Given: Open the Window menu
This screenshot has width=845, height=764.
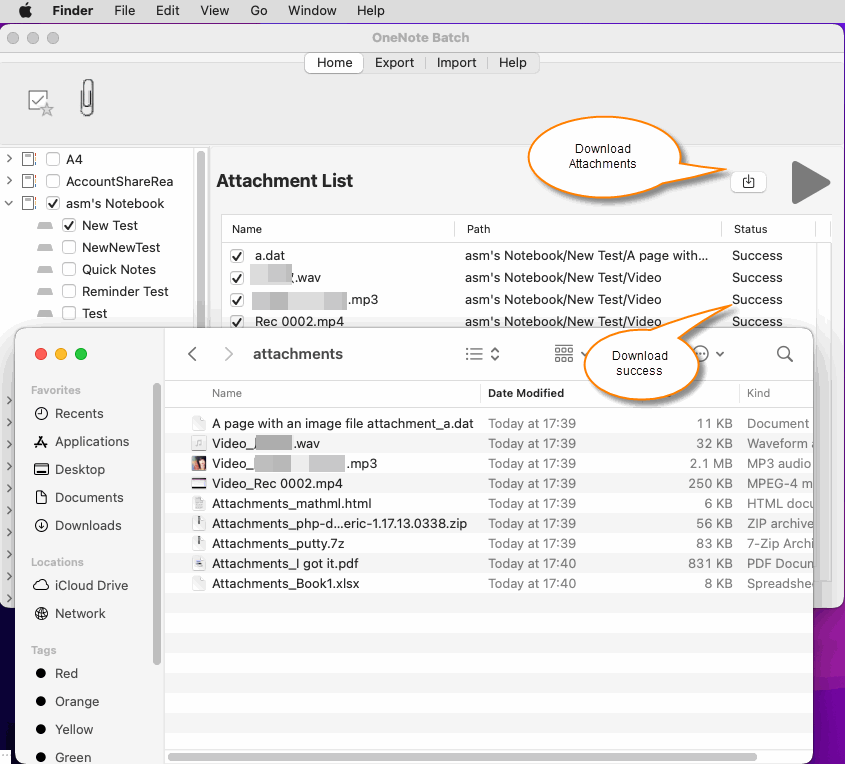Looking at the screenshot, I should click(312, 10).
